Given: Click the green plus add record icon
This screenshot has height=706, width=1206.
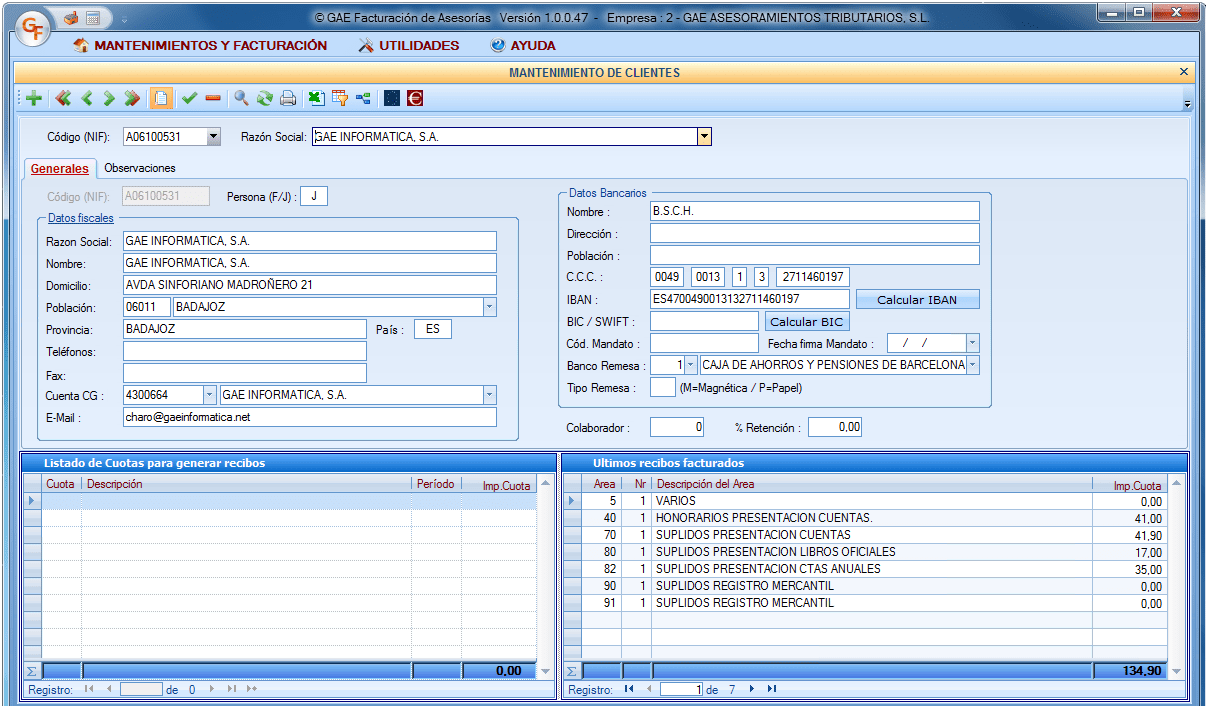Looking at the screenshot, I should coord(34,98).
